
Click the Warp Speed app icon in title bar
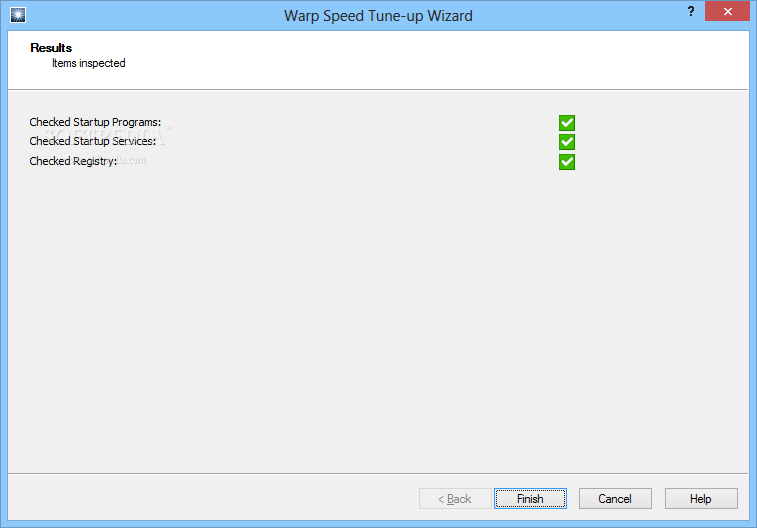coord(18,15)
